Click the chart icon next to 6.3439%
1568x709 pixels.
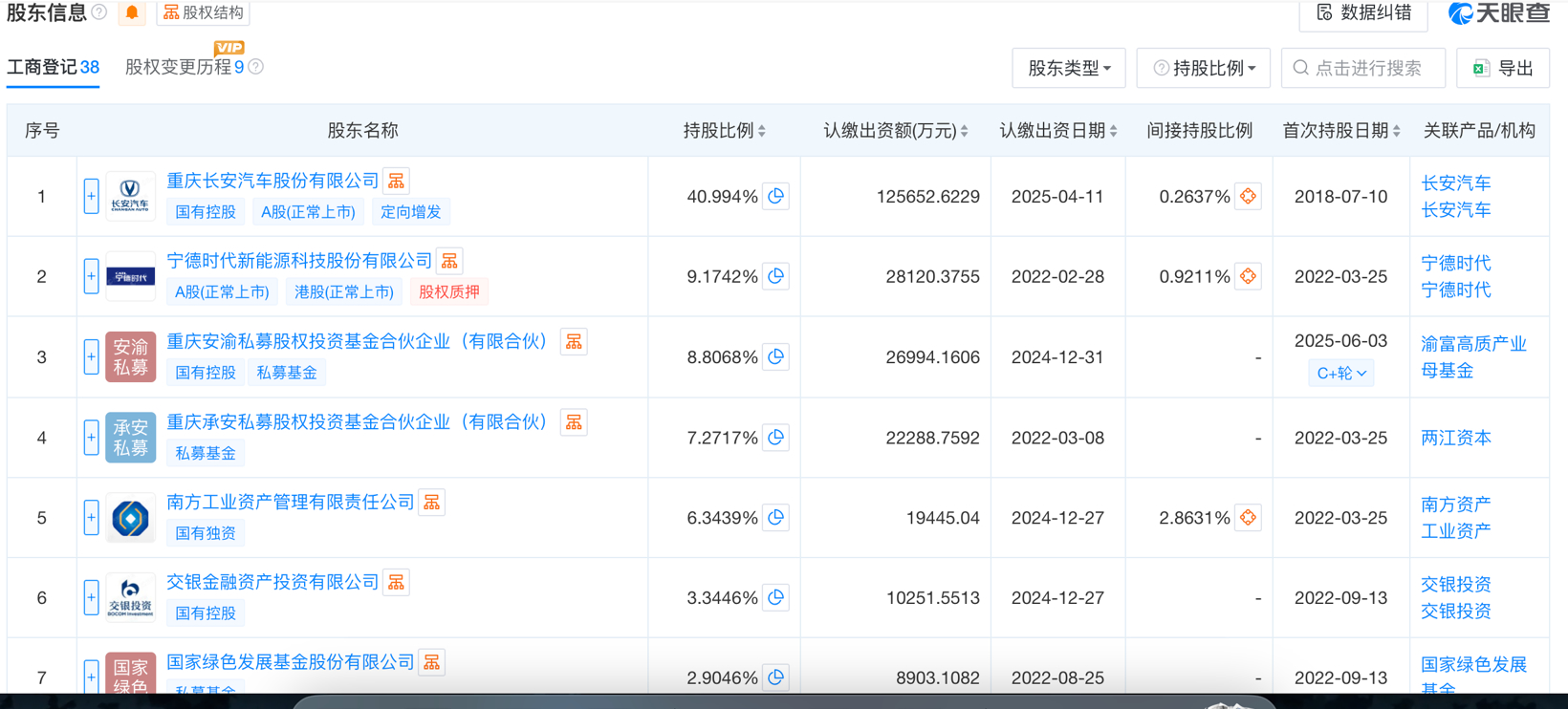[x=776, y=517]
